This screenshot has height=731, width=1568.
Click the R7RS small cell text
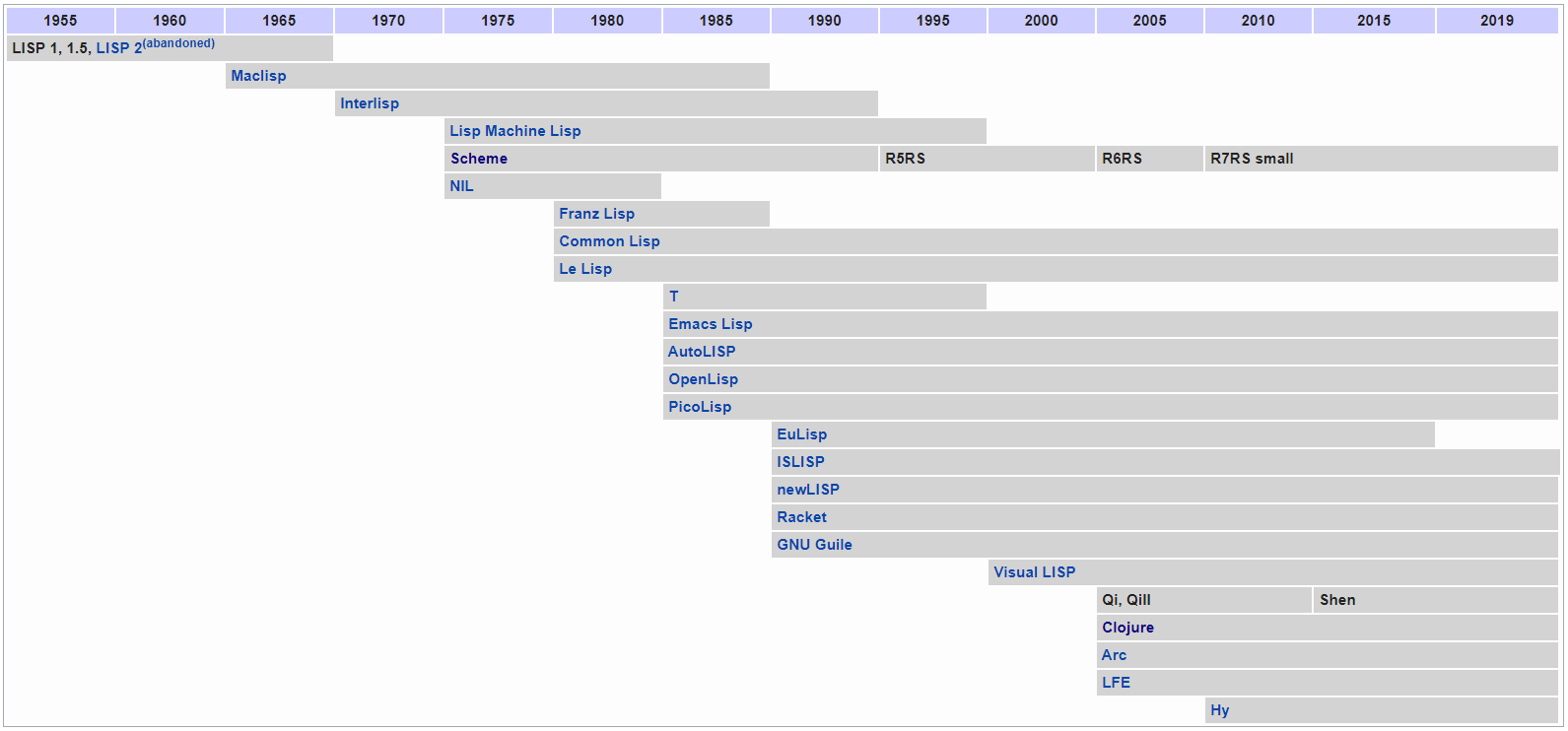(1252, 159)
